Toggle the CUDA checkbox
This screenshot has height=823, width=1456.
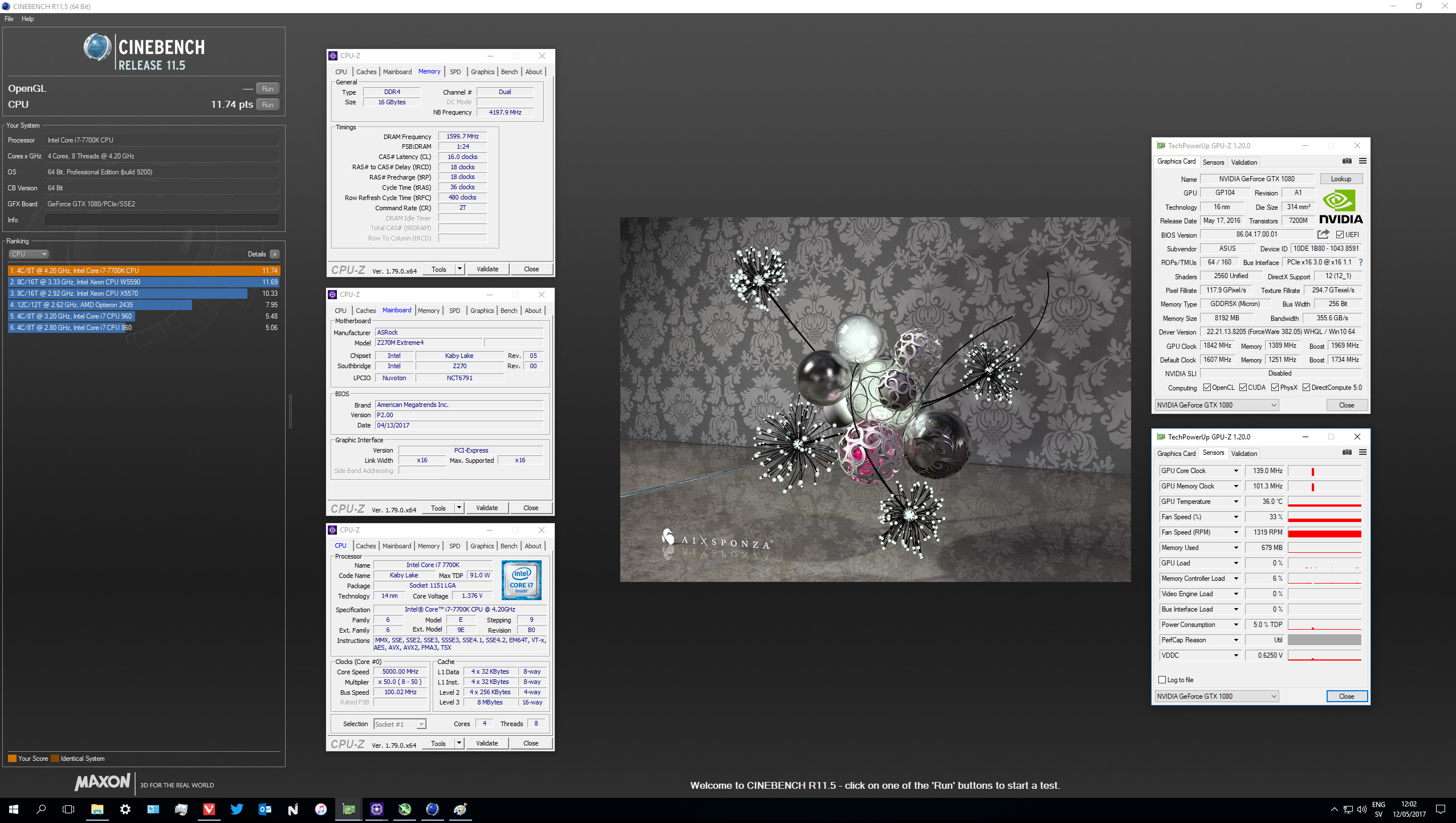pyautogui.click(x=1243, y=388)
